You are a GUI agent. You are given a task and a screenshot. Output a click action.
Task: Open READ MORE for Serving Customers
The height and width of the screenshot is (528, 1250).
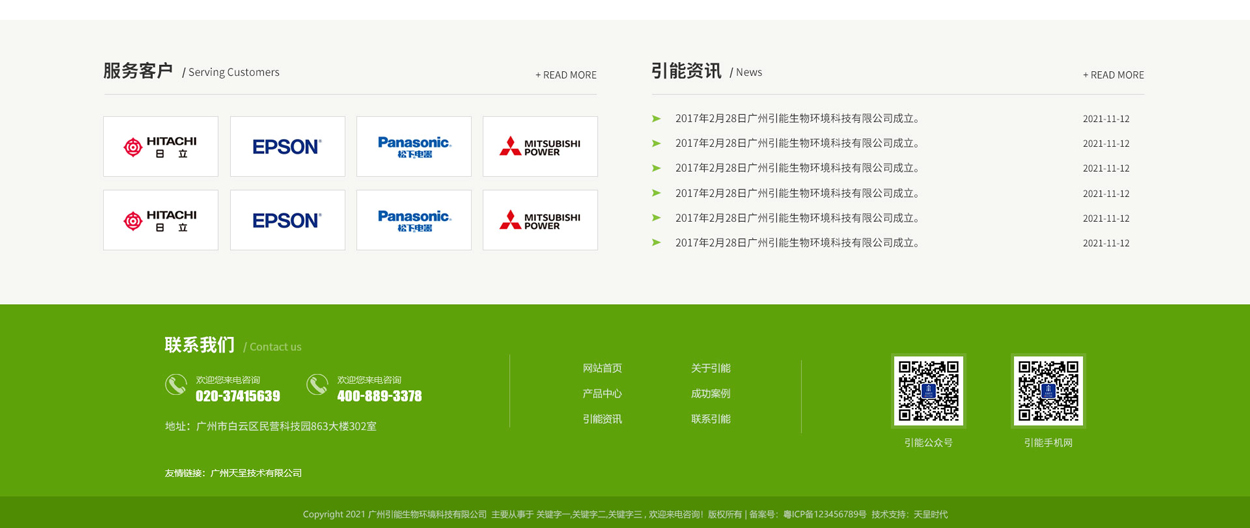[566, 75]
